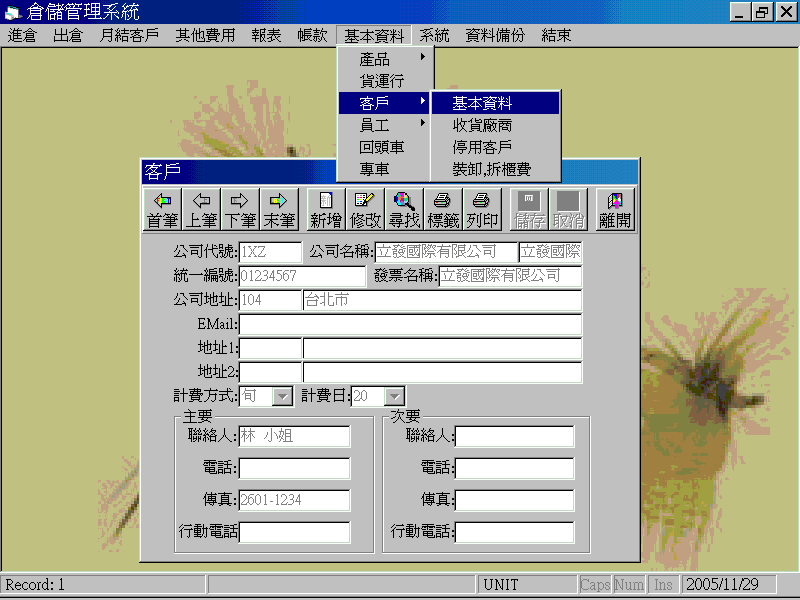The width and height of the screenshot is (800, 600).
Task: Open the 資料備份 menu
Action: click(x=495, y=35)
